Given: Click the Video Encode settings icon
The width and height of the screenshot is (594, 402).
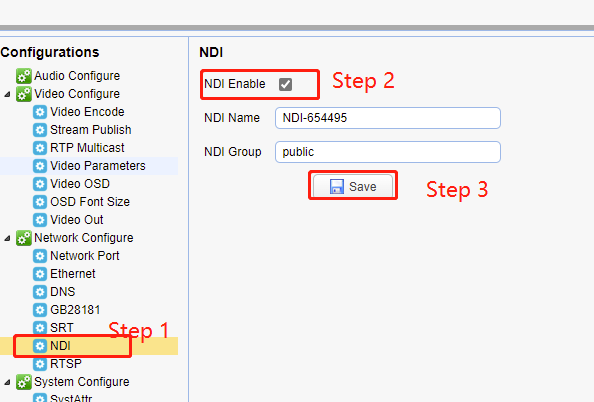Looking at the screenshot, I should [x=40, y=112].
